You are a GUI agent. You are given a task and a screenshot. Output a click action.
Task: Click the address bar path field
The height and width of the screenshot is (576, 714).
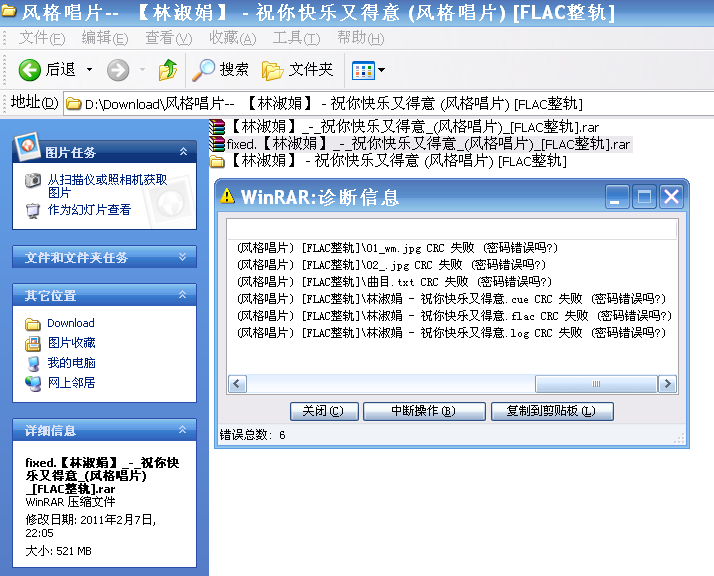click(x=388, y=104)
